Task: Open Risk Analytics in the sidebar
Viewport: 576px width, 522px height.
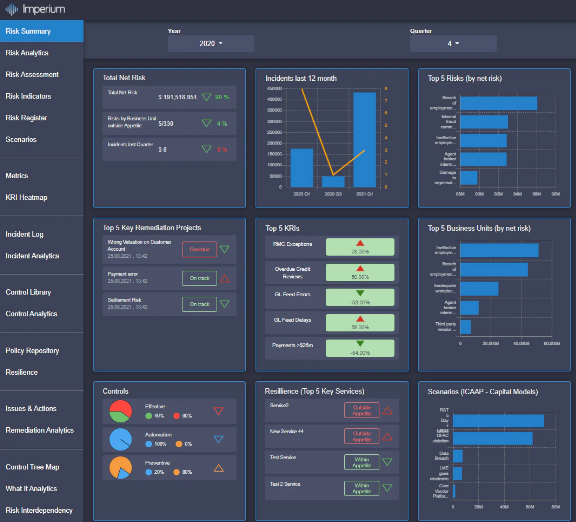Action: point(27,53)
